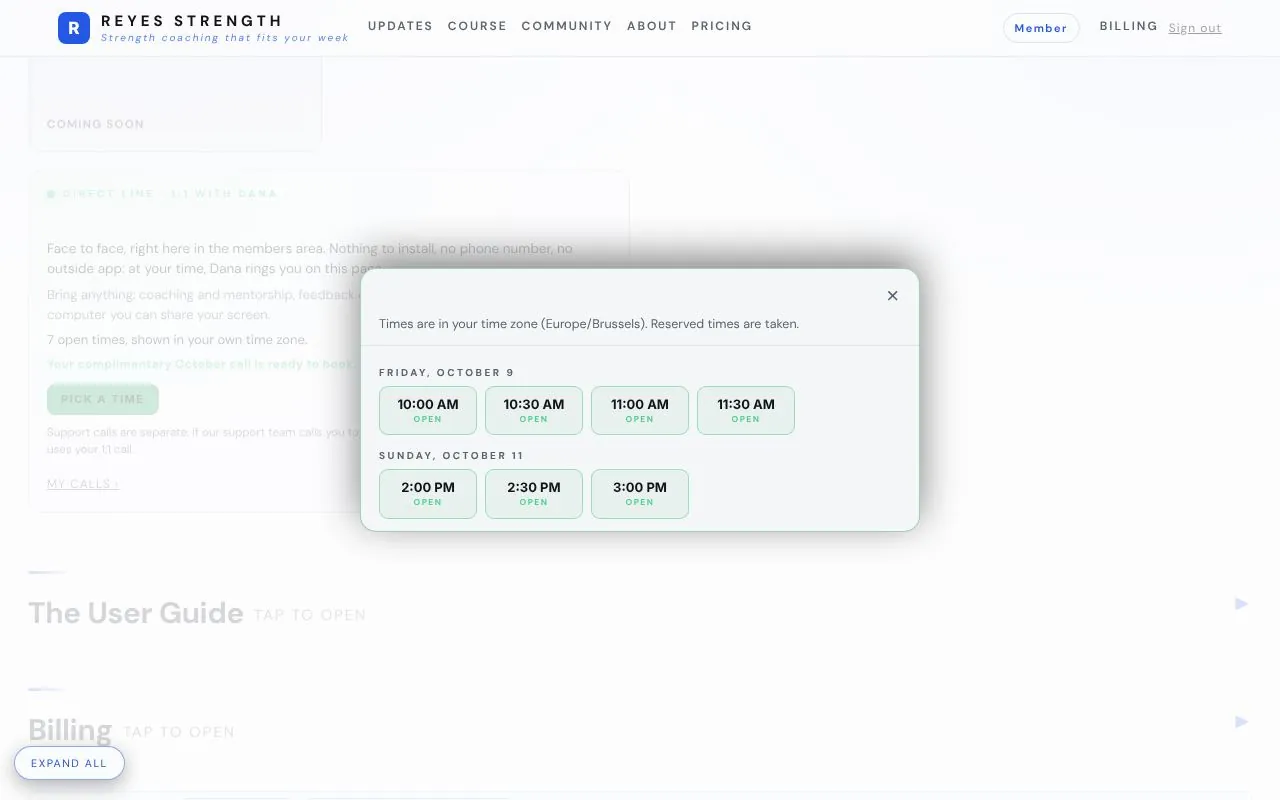1280x800 pixels.
Task: Click the Coming Soon label
Action: [96, 124]
